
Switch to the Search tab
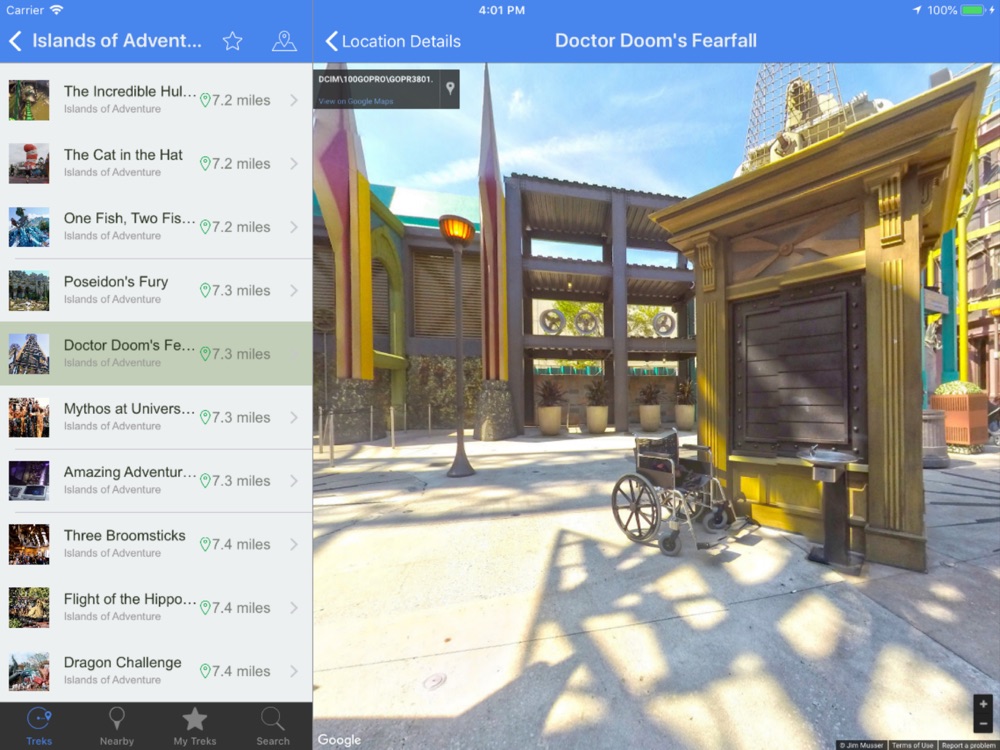[272, 726]
